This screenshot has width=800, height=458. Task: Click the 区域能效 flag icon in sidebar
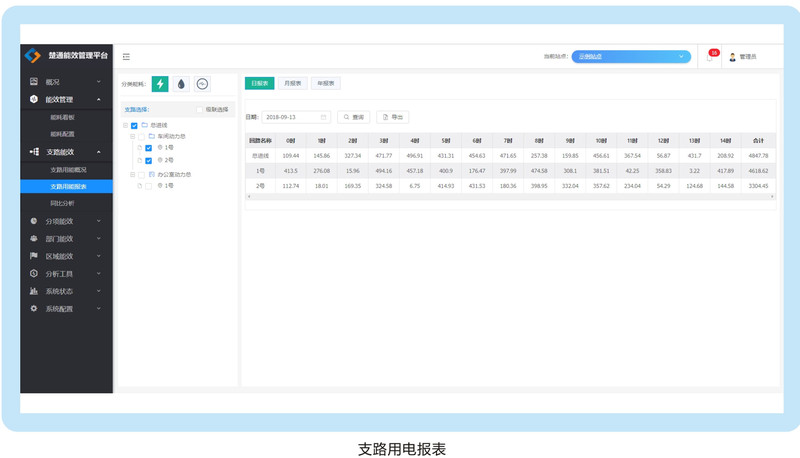click(34, 256)
